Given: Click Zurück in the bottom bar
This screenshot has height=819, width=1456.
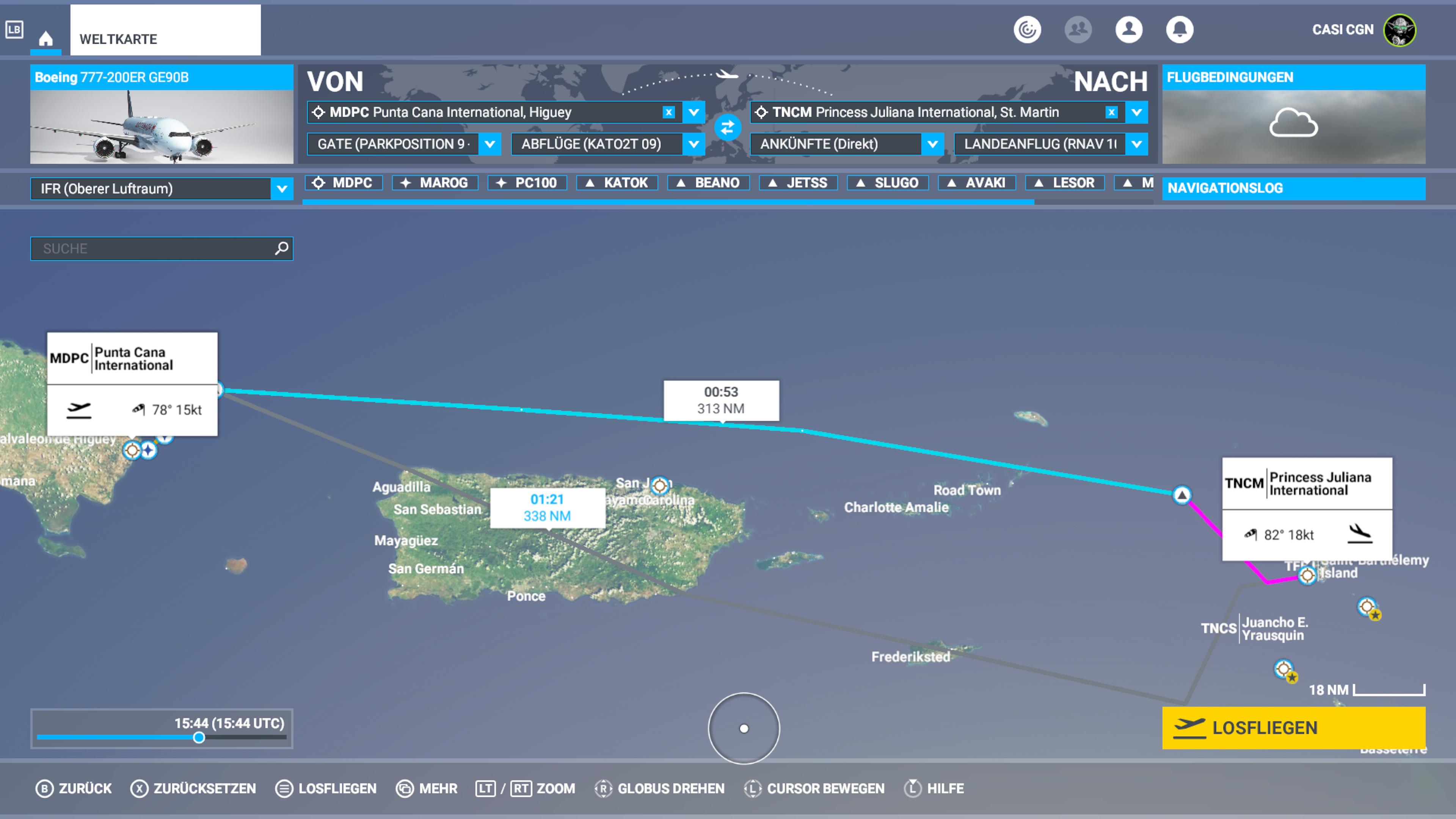Looking at the screenshot, I should (x=74, y=788).
